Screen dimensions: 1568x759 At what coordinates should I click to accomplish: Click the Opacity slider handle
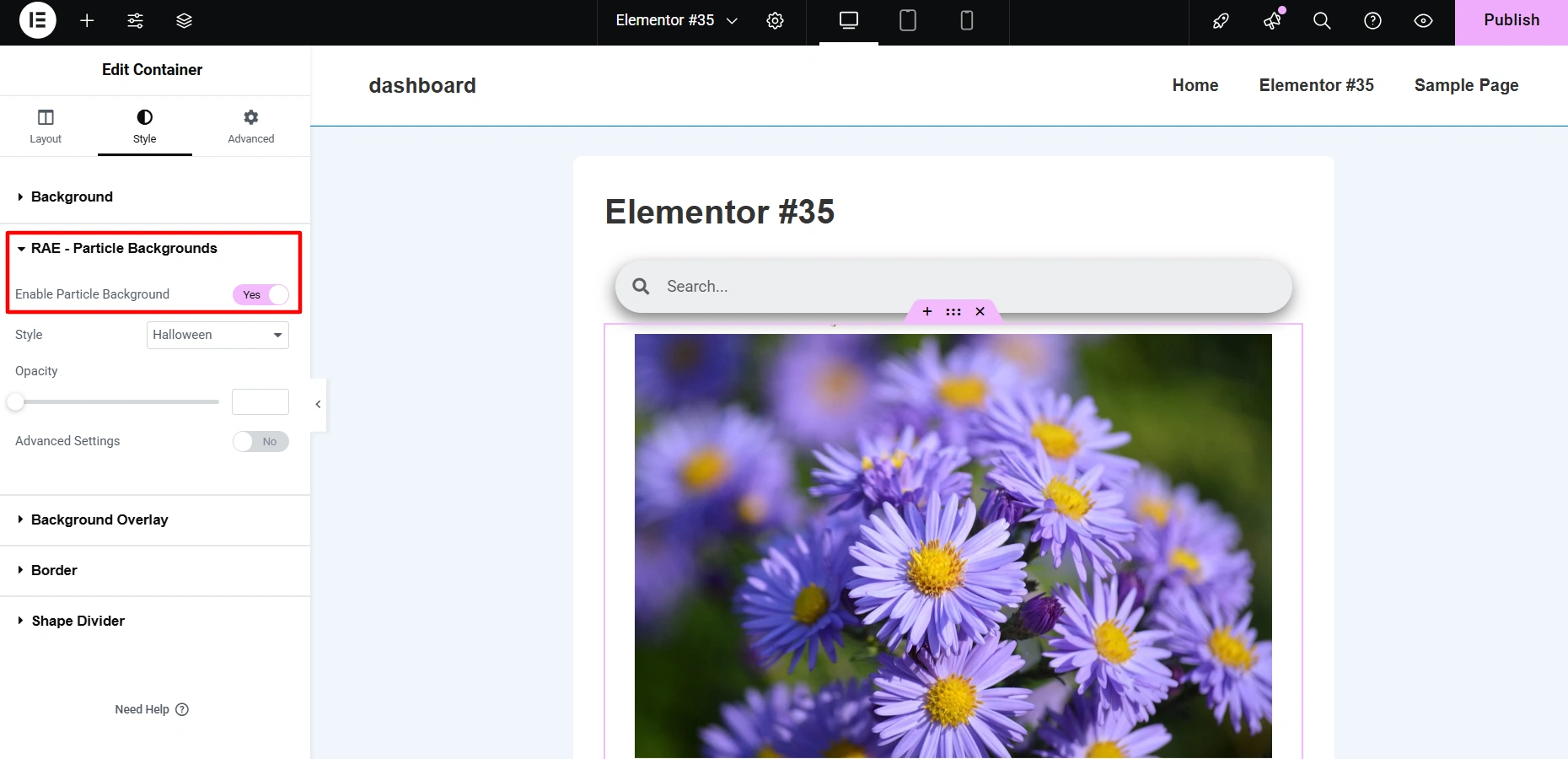pyautogui.click(x=15, y=402)
